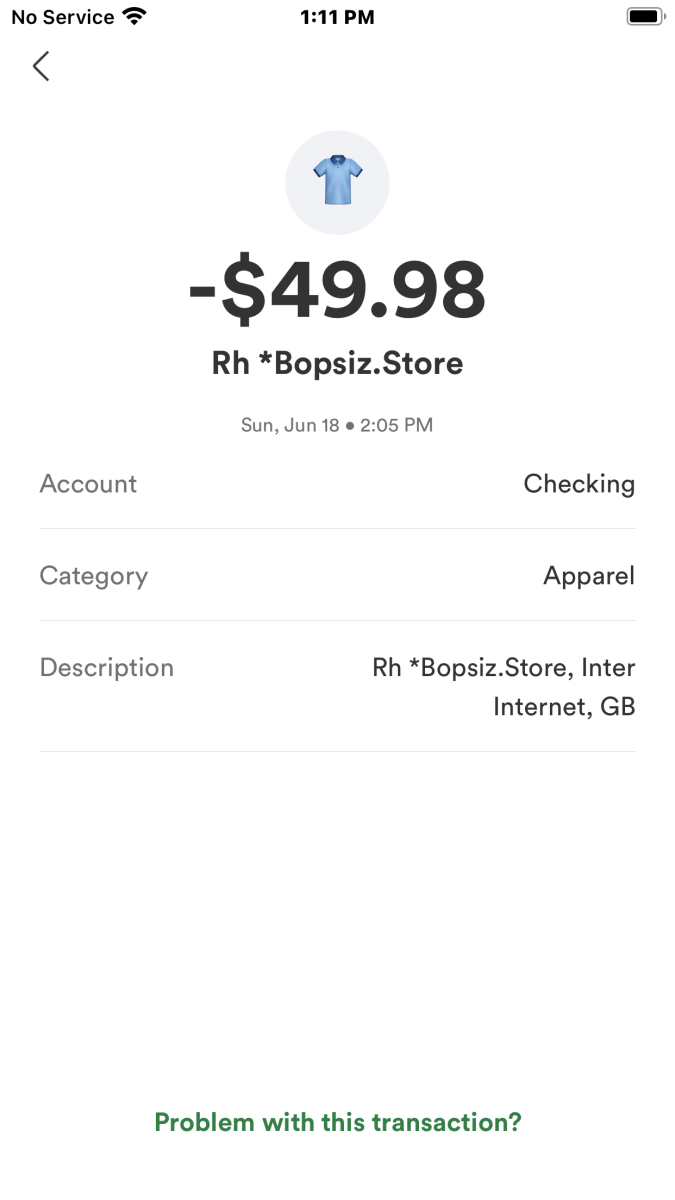675x1200 pixels.
Task: Open Problem with this transaction? link
Action: [x=337, y=1122]
